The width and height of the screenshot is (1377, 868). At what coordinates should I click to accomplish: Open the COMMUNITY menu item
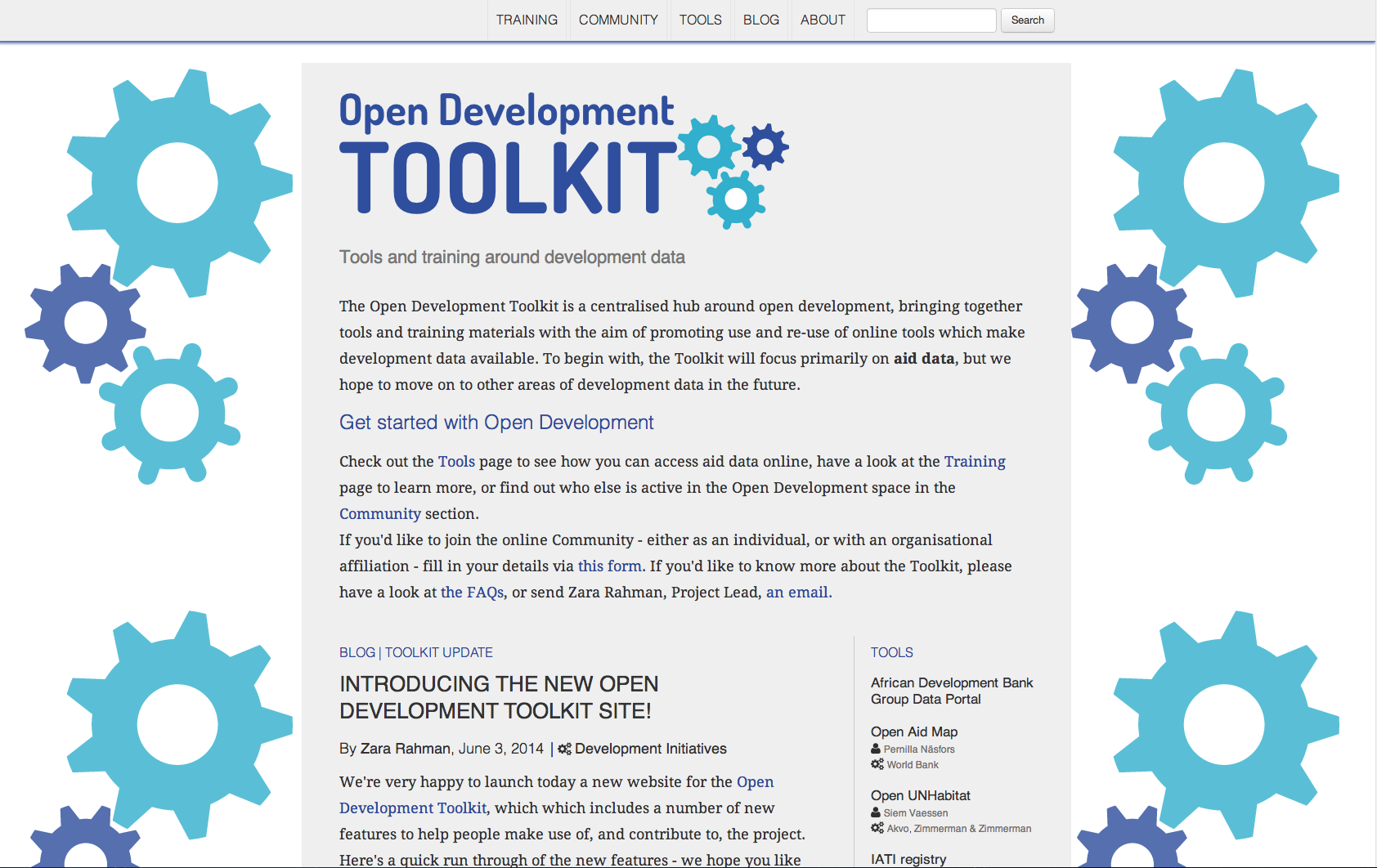click(x=618, y=20)
